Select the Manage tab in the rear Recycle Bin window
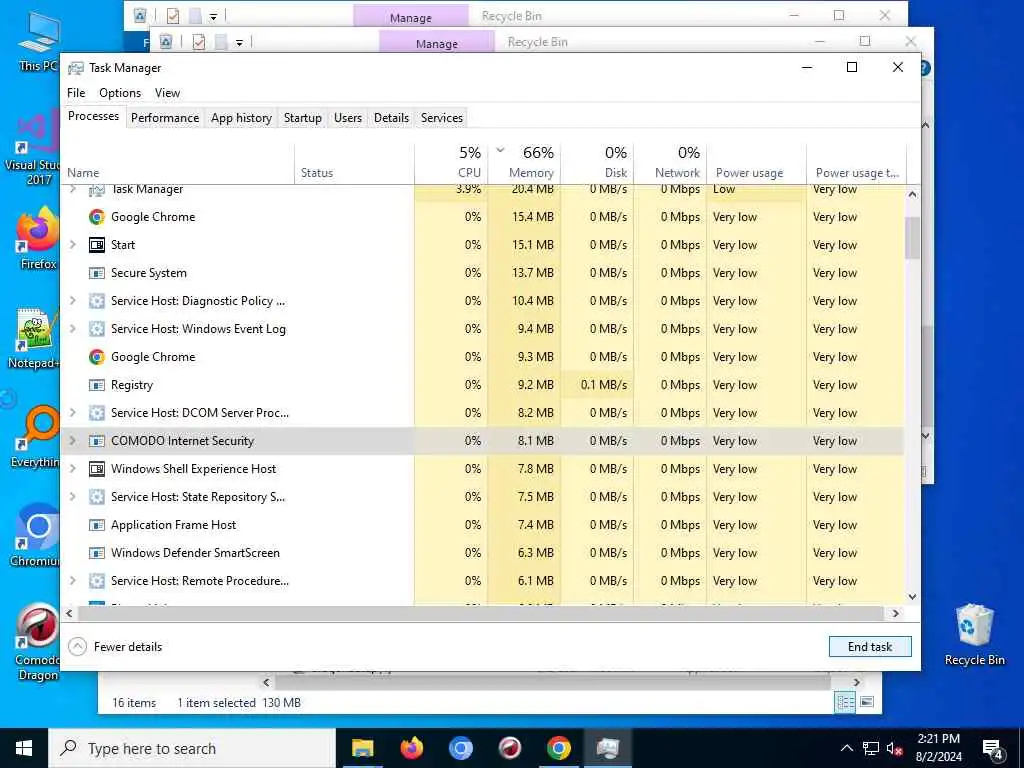 tap(410, 18)
